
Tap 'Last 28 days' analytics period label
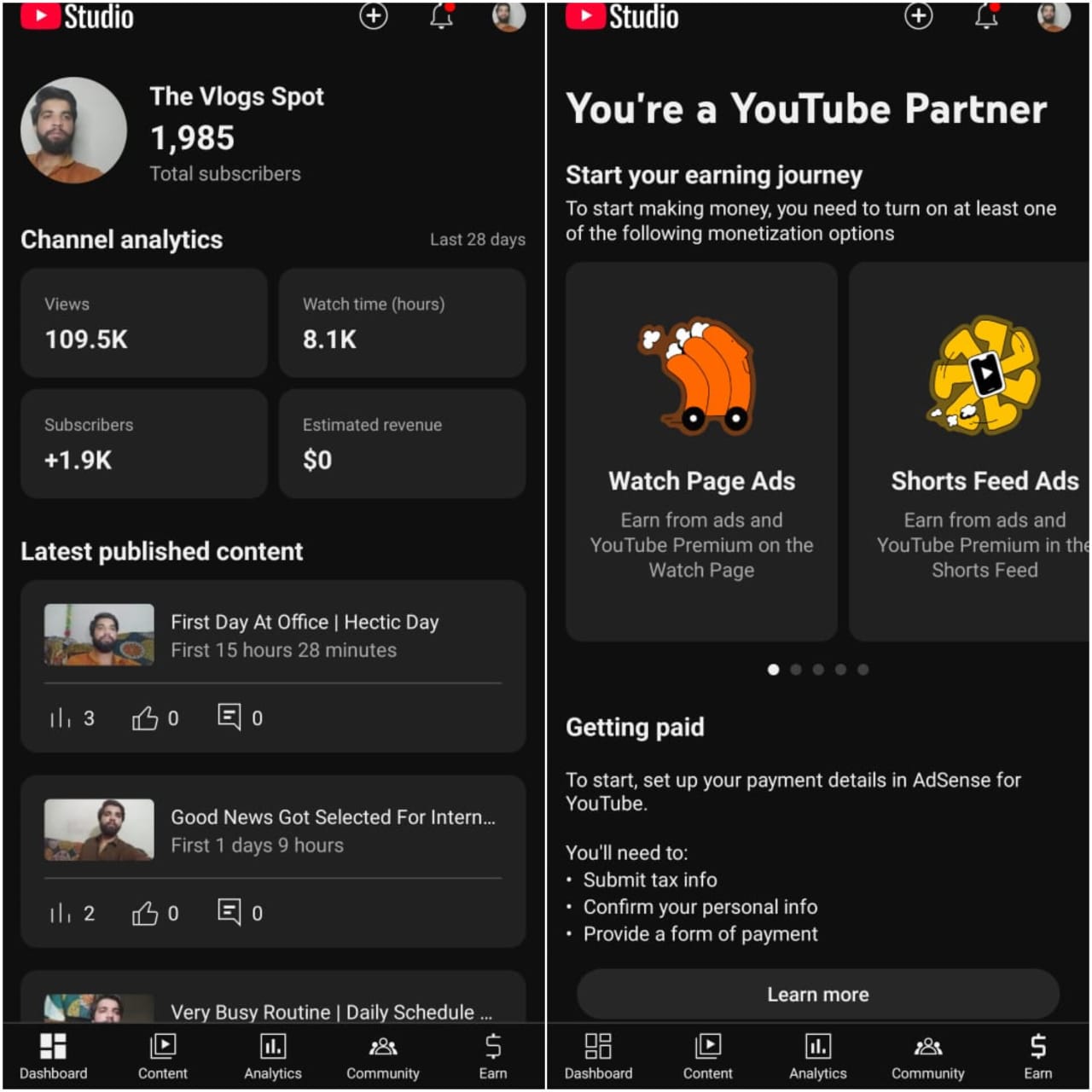coord(478,240)
